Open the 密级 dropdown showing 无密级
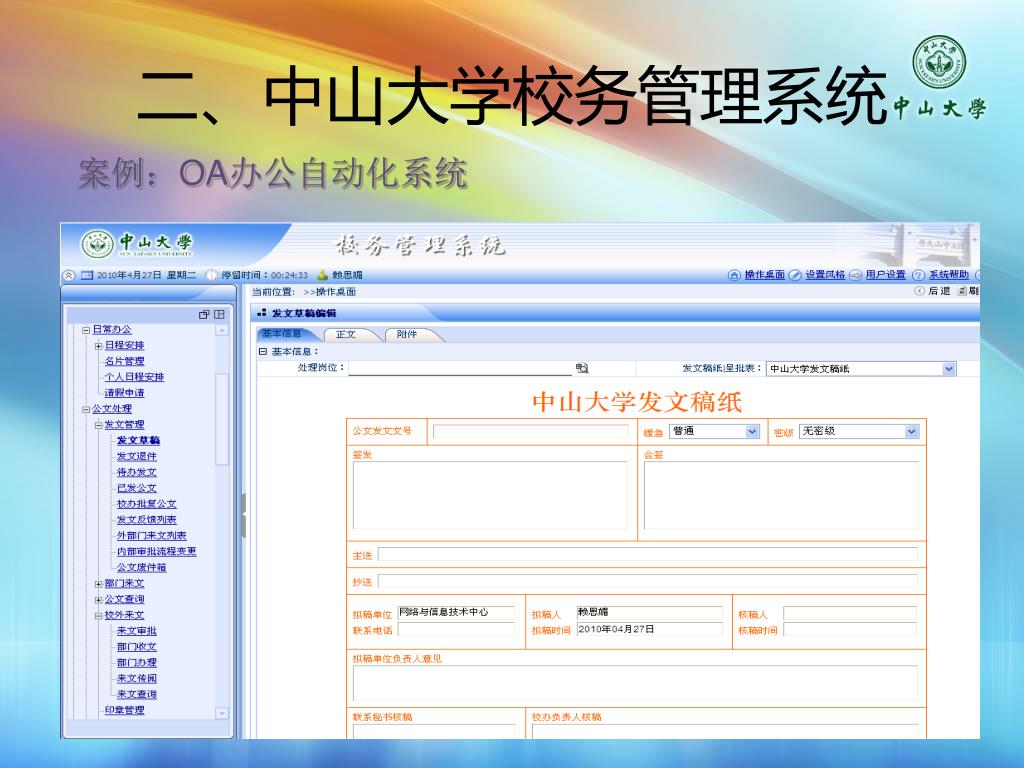The height and width of the screenshot is (768, 1024). click(x=912, y=432)
